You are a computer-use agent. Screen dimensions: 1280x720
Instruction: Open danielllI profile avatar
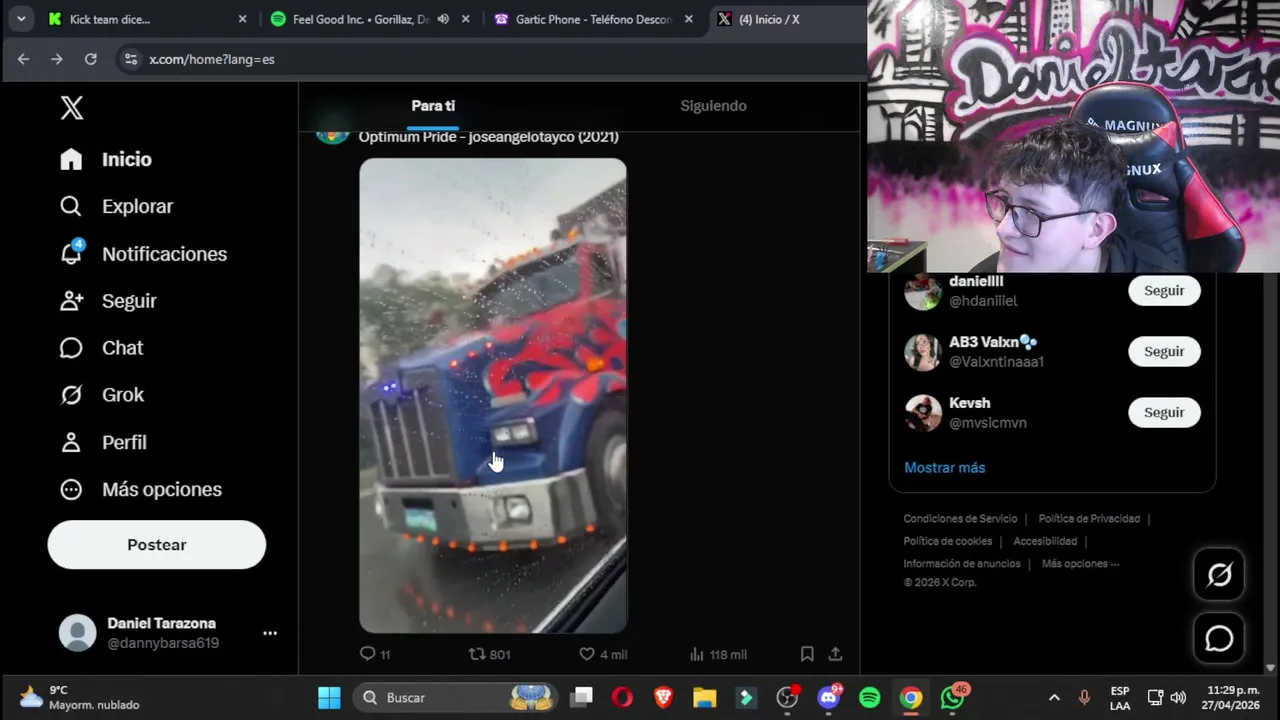point(923,291)
